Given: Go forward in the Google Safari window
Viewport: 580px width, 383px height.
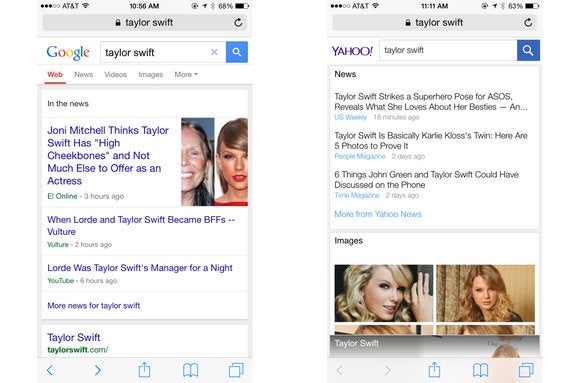Looking at the screenshot, I should pyautogui.click(x=97, y=370).
